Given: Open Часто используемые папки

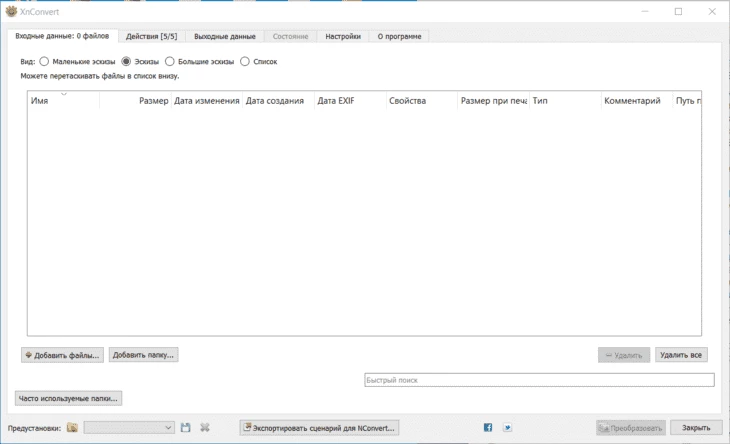Looking at the screenshot, I should pyautogui.click(x=68, y=398).
